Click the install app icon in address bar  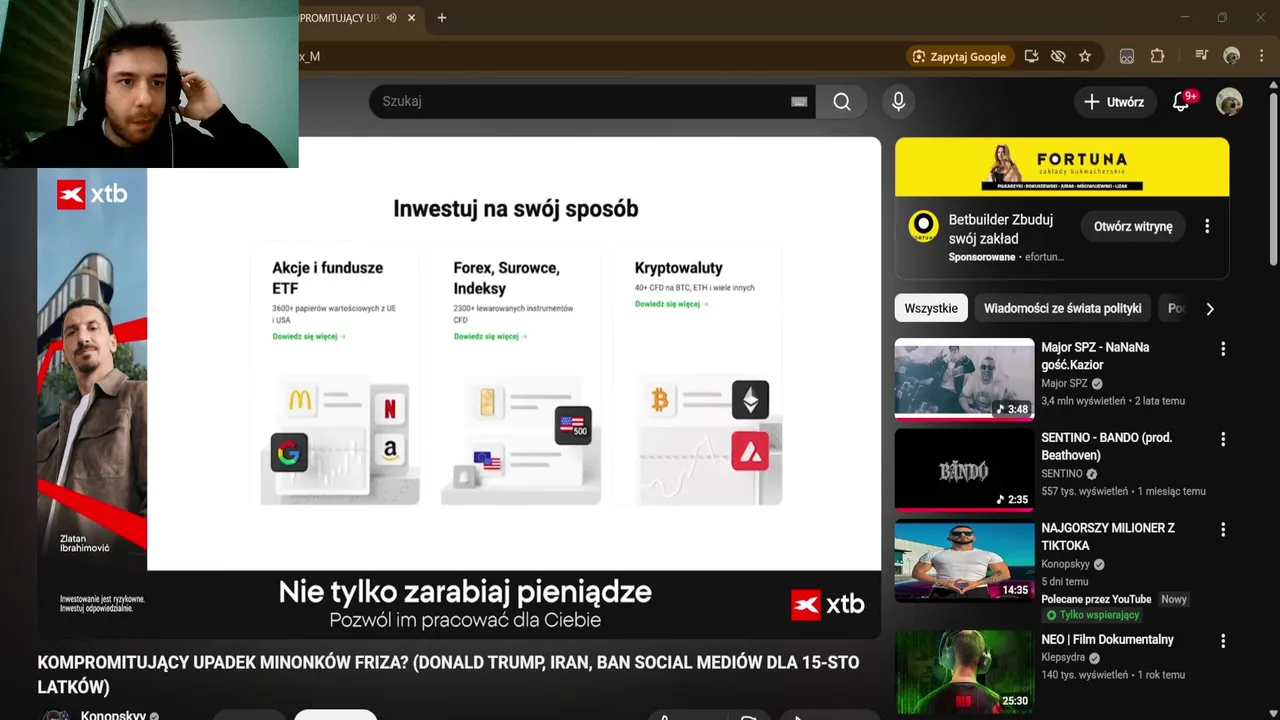pyautogui.click(x=1031, y=57)
